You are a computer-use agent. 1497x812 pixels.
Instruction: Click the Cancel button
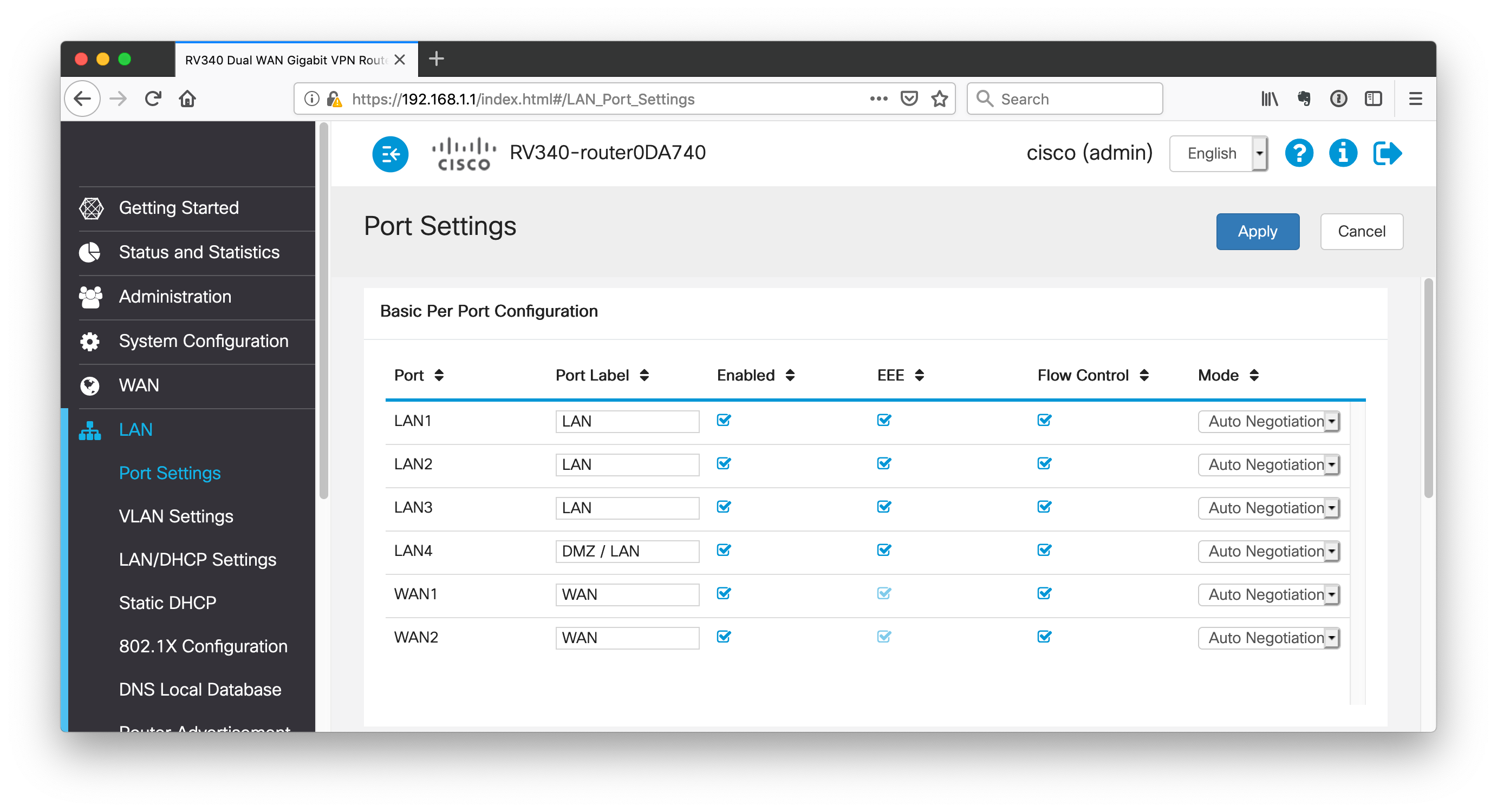[1362, 231]
